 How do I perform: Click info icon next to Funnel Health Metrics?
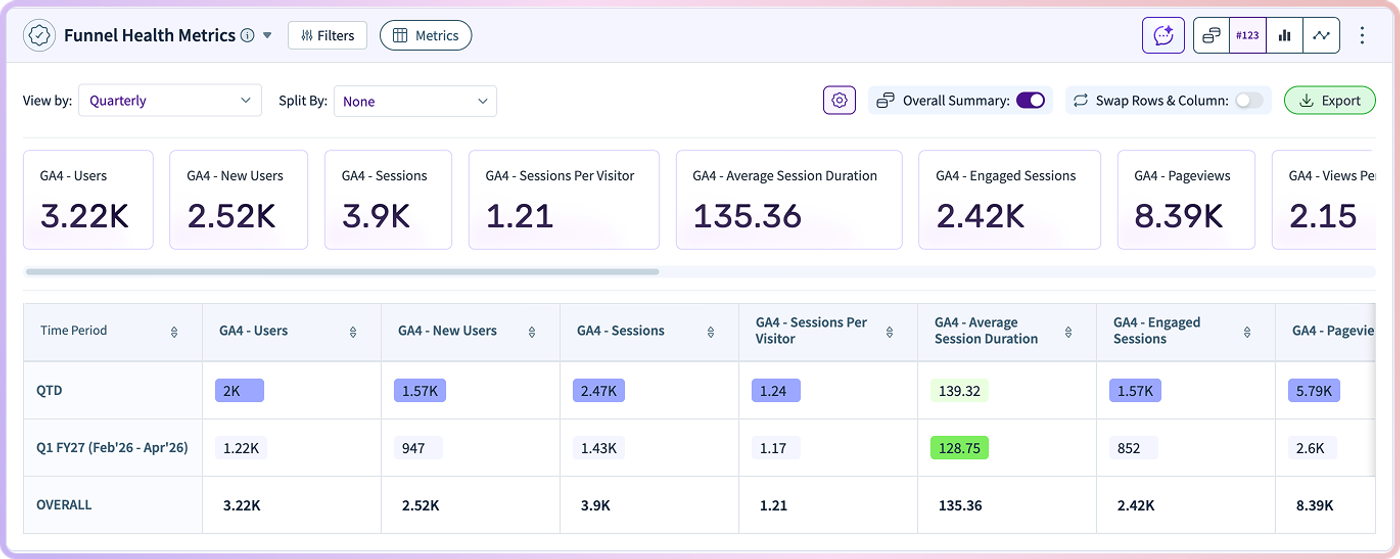tap(247, 35)
